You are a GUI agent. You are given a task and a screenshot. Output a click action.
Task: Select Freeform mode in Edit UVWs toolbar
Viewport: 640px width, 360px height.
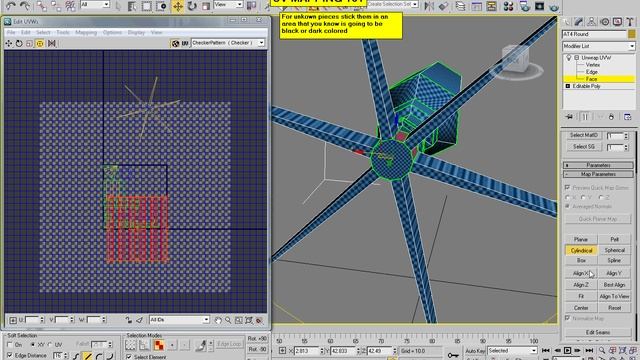pyautogui.click(x=40, y=43)
